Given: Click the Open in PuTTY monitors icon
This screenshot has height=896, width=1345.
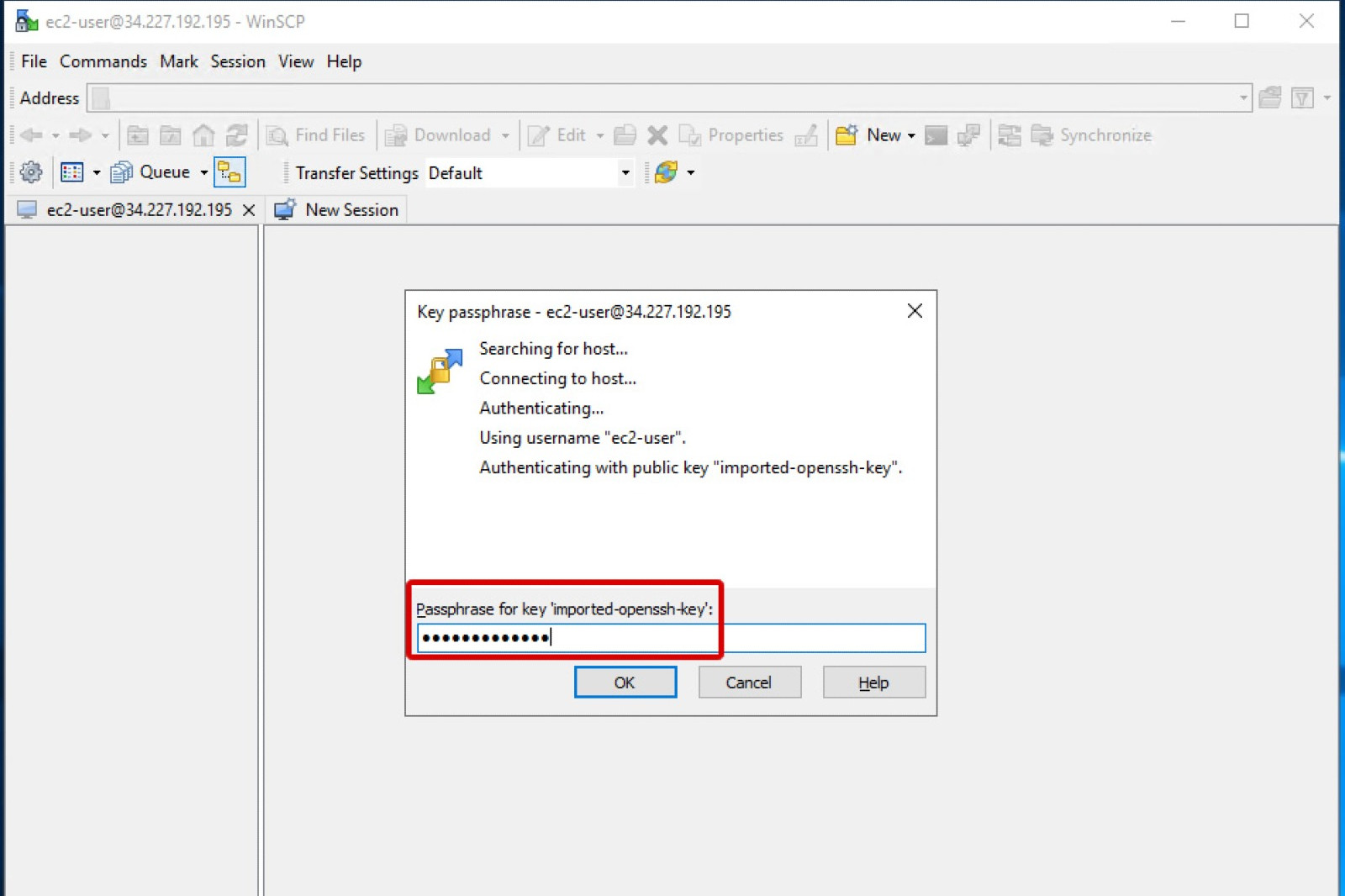Looking at the screenshot, I should pyautogui.click(x=968, y=135).
